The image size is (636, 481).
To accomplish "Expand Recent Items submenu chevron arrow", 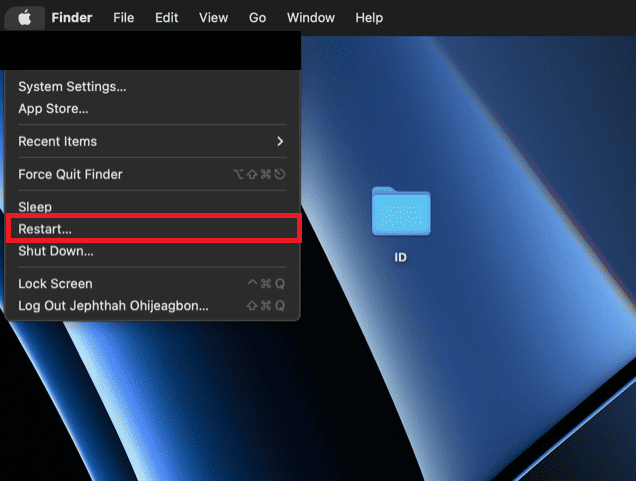I will (x=280, y=141).
